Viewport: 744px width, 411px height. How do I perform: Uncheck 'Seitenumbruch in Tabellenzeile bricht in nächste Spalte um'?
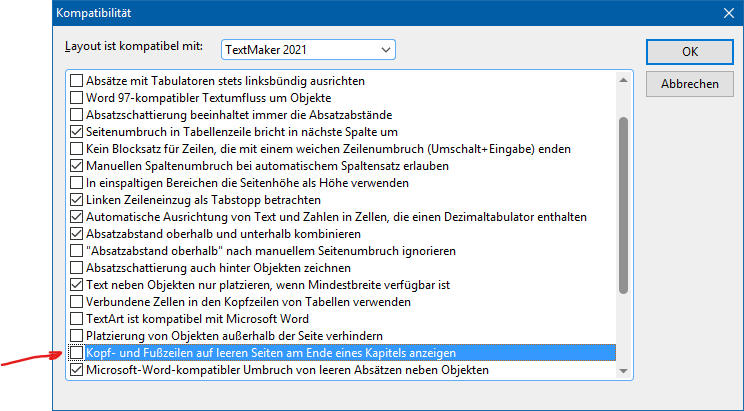click(76, 131)
